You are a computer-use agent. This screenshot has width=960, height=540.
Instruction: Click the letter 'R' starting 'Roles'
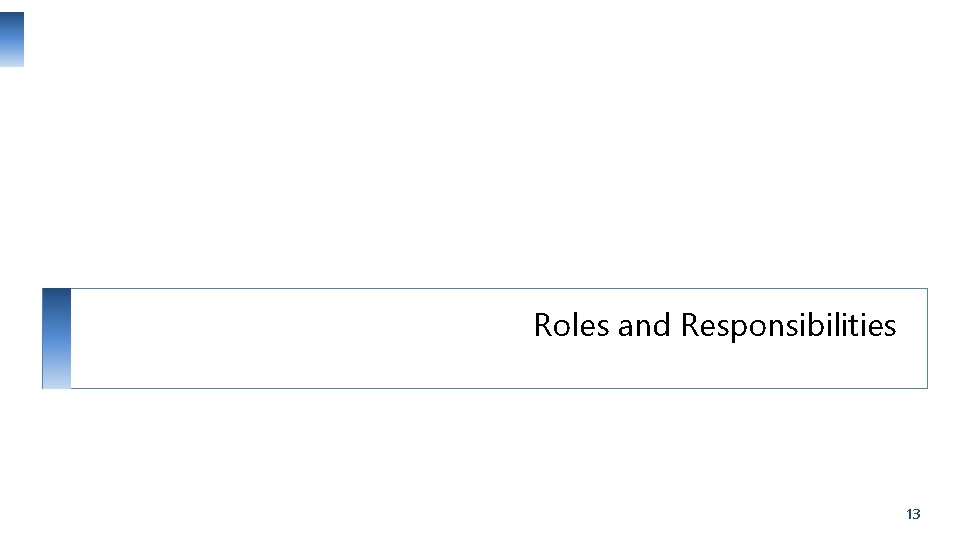(542, 326)
